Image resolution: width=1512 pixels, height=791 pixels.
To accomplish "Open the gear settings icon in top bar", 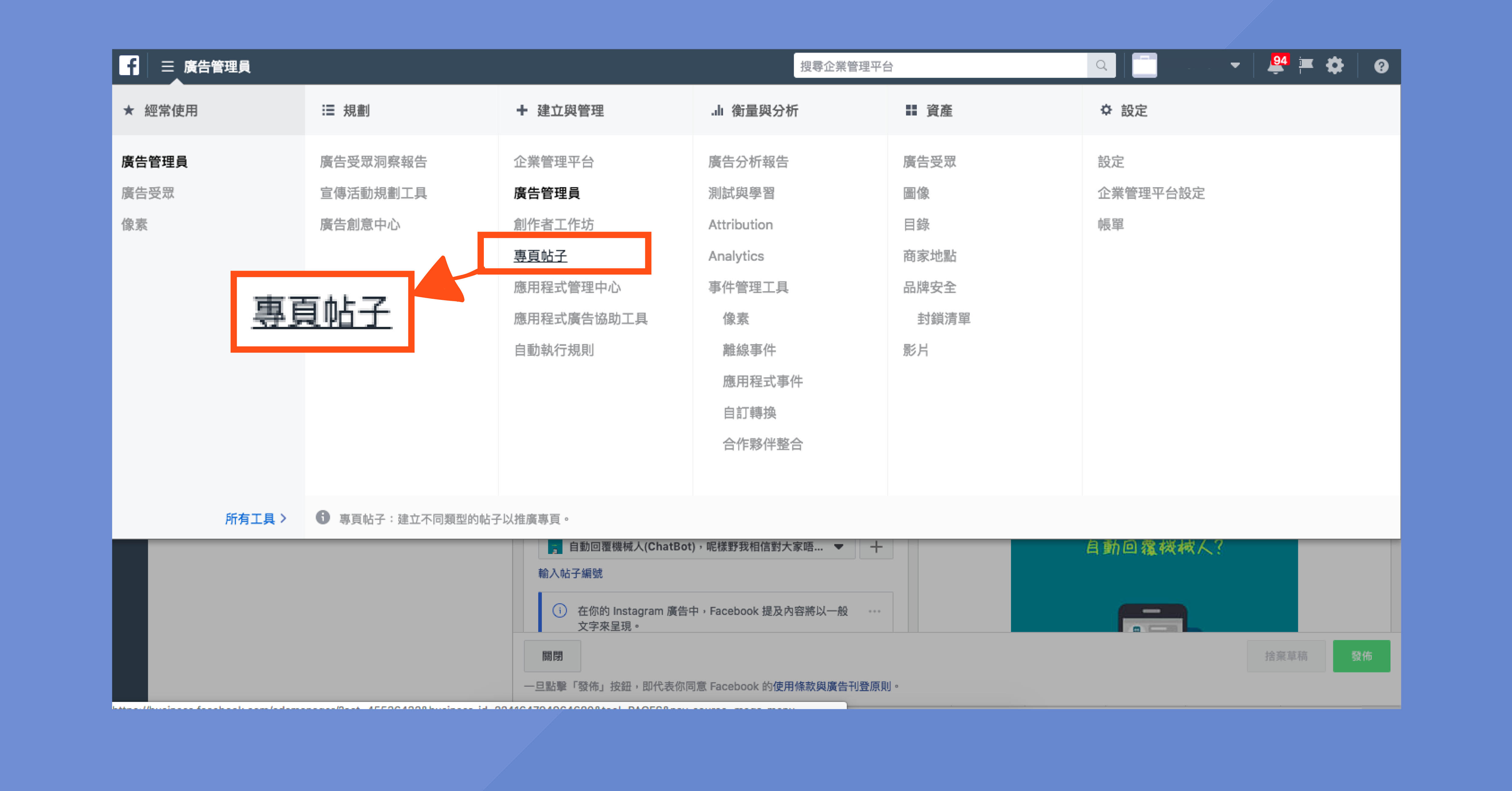I will 1334,66.
